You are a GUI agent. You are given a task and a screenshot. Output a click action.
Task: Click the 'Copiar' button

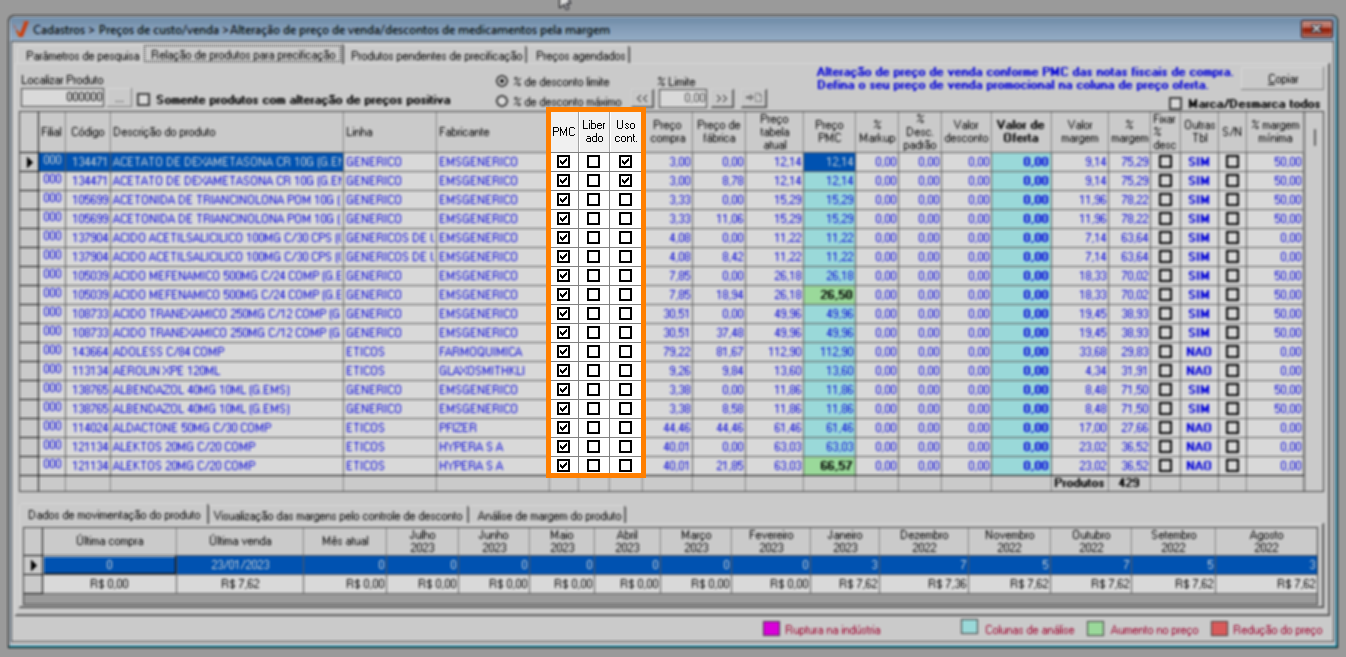point(1283,79)
